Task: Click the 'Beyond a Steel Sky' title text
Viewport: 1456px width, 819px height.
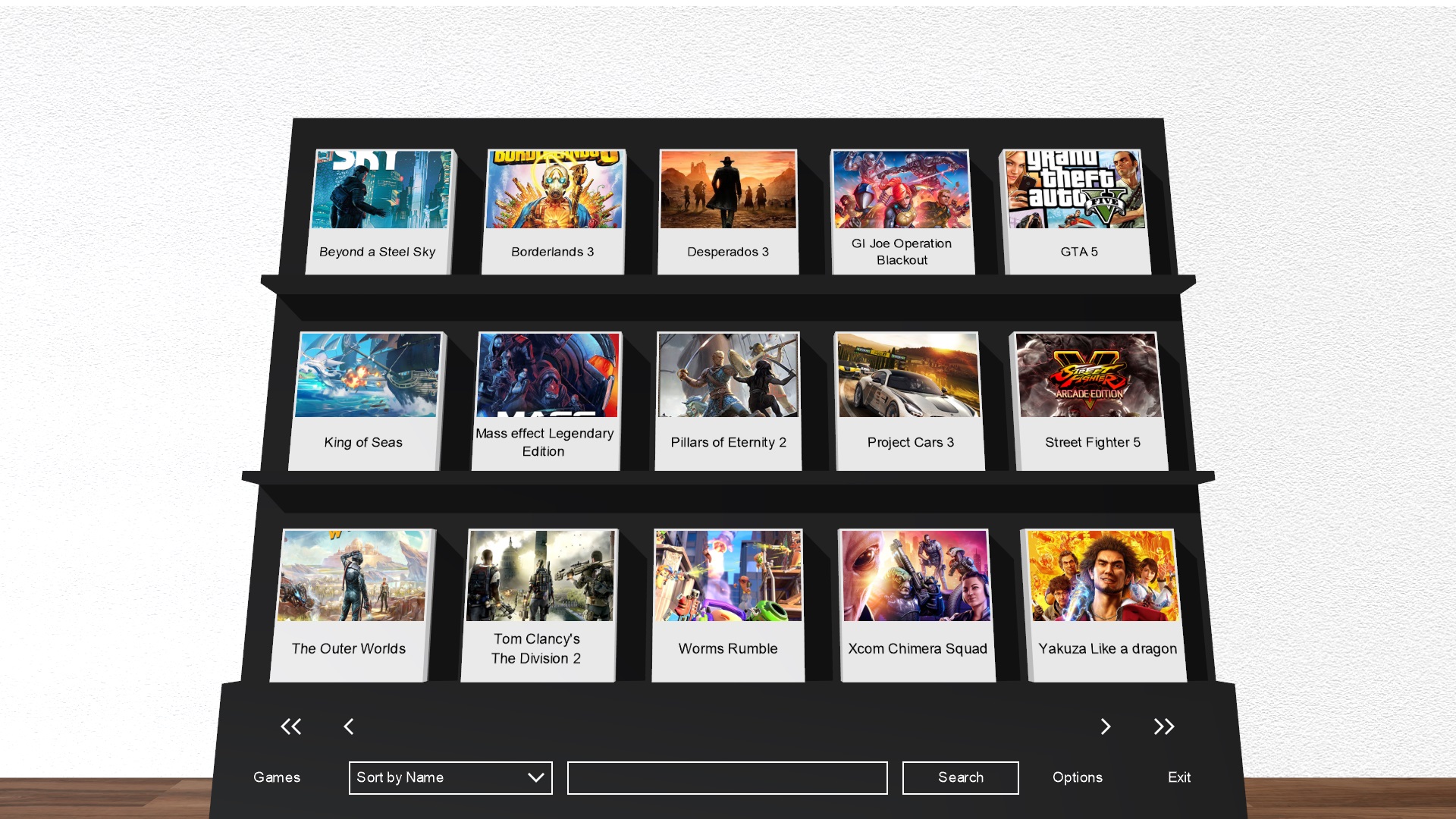Action: coord(377,252)
